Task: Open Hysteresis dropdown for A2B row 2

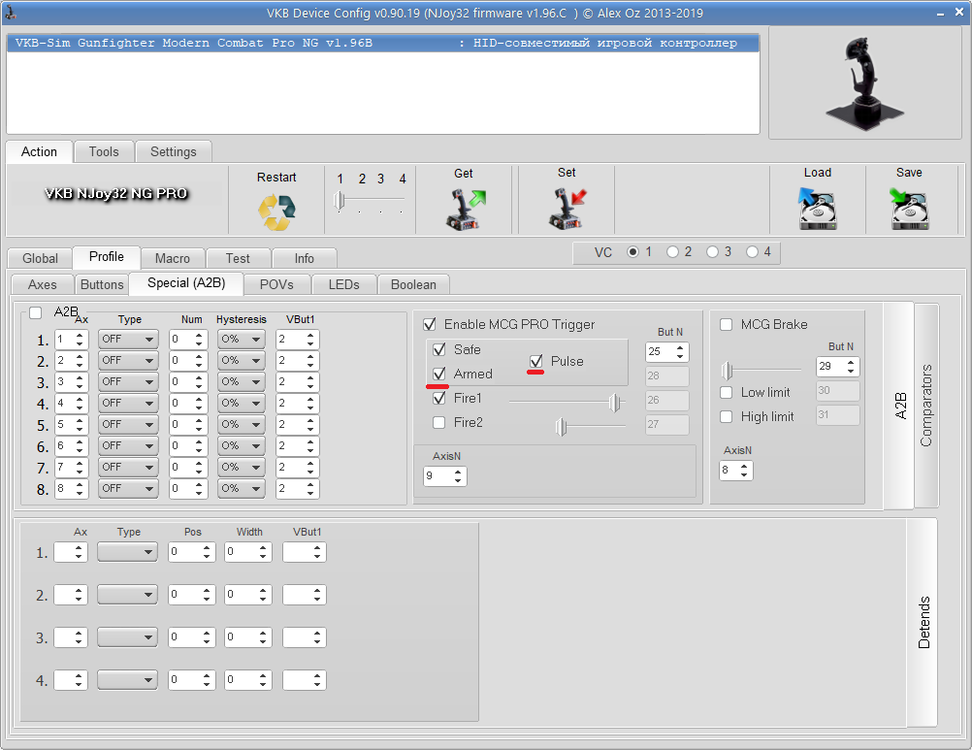Action: pos(241,360)
